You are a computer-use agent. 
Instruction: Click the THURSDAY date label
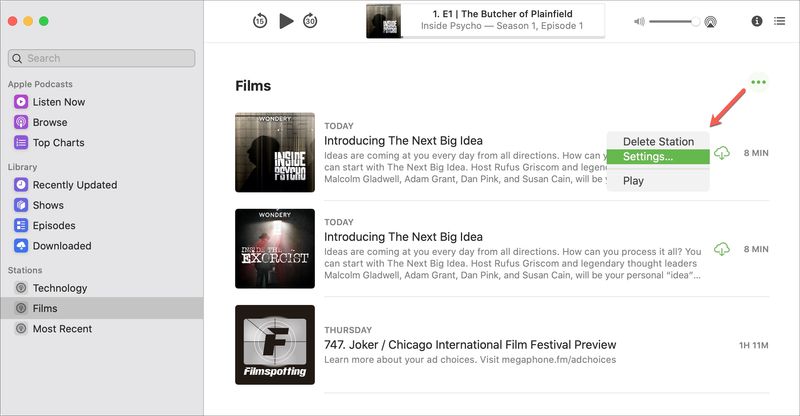coord(348,330)
